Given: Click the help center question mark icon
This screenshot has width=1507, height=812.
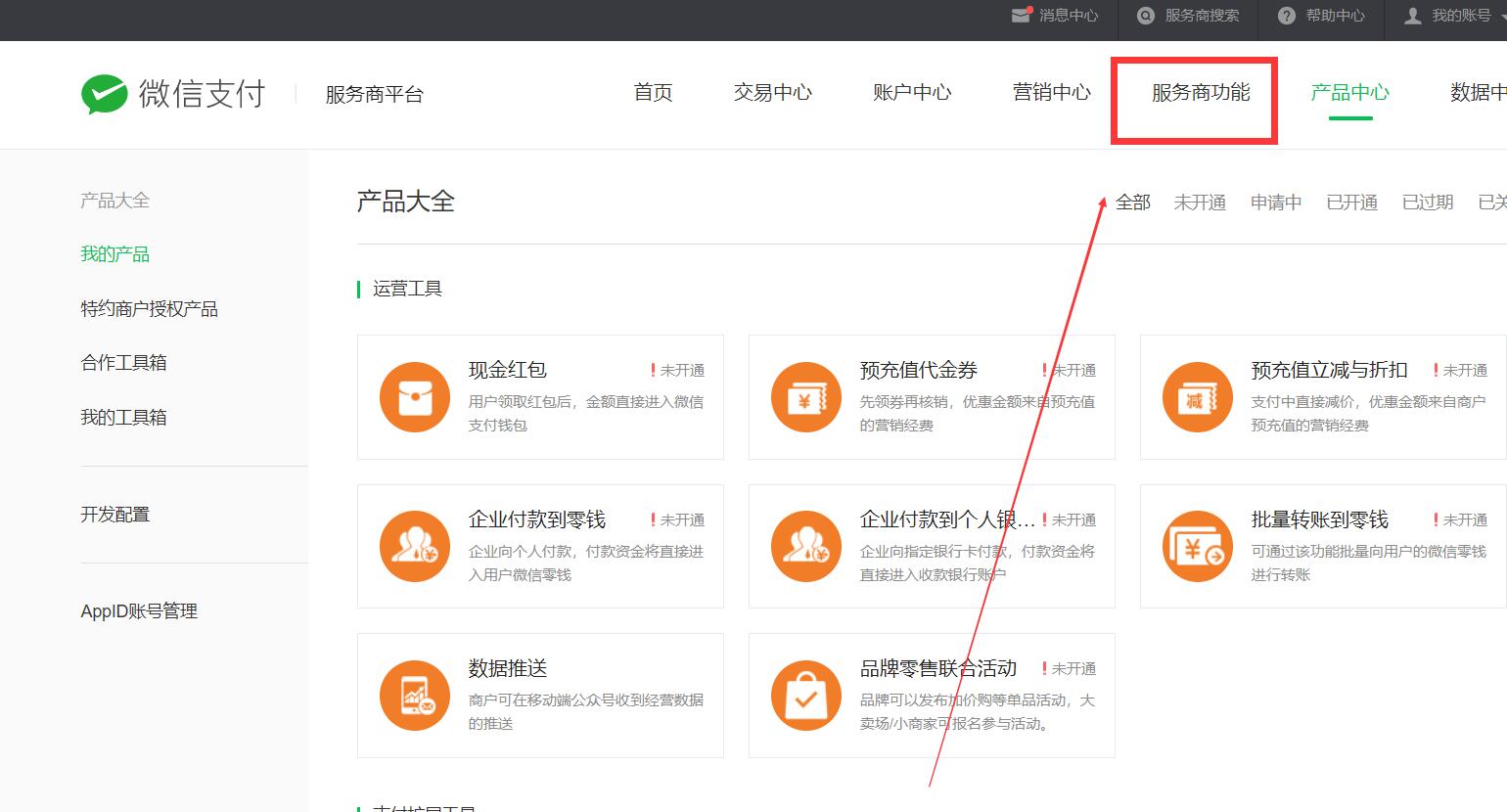Looking at the screenshot, I should point(1287,16).
